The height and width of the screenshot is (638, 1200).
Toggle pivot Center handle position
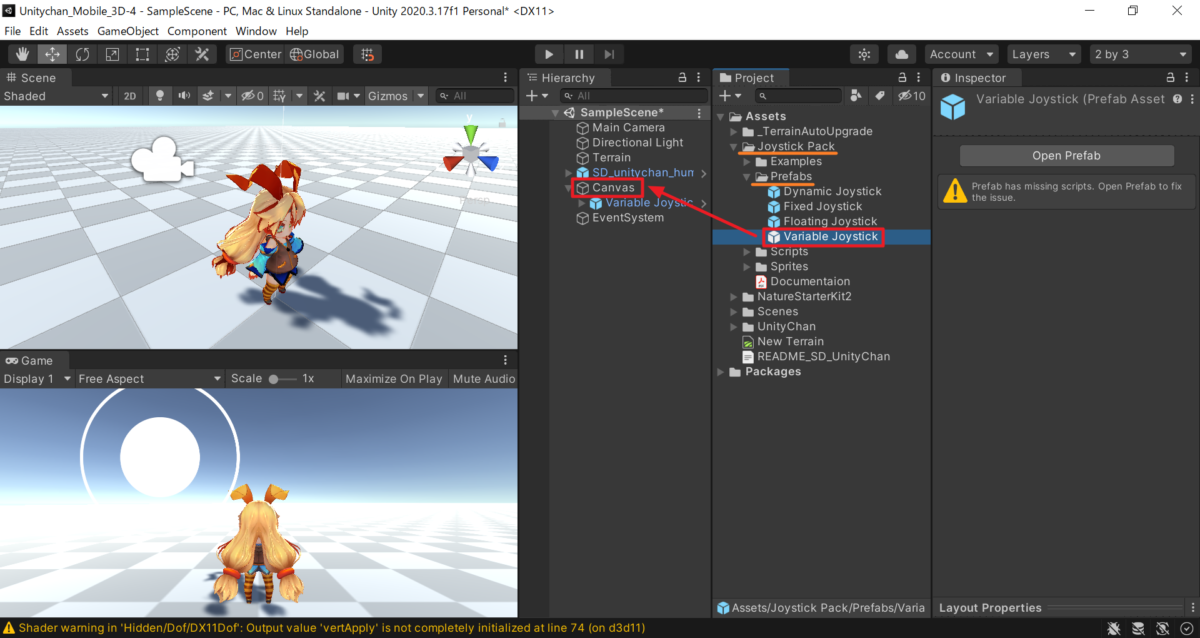255,54
